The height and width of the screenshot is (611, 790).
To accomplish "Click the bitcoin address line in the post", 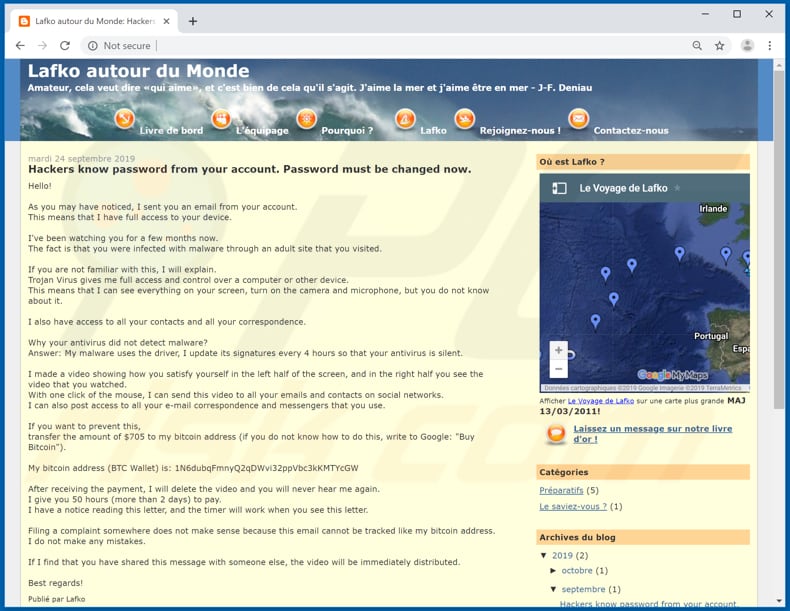I will click(193, 468).
